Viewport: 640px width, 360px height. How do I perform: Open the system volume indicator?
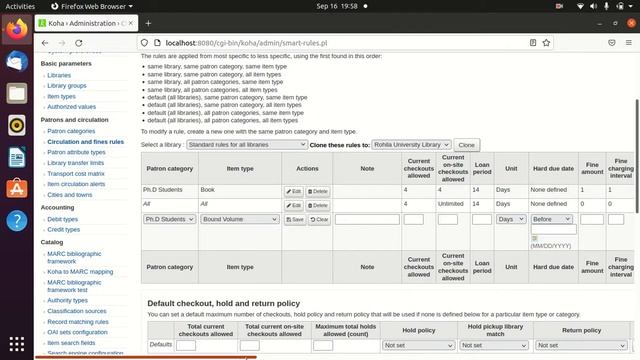(593, 6)
